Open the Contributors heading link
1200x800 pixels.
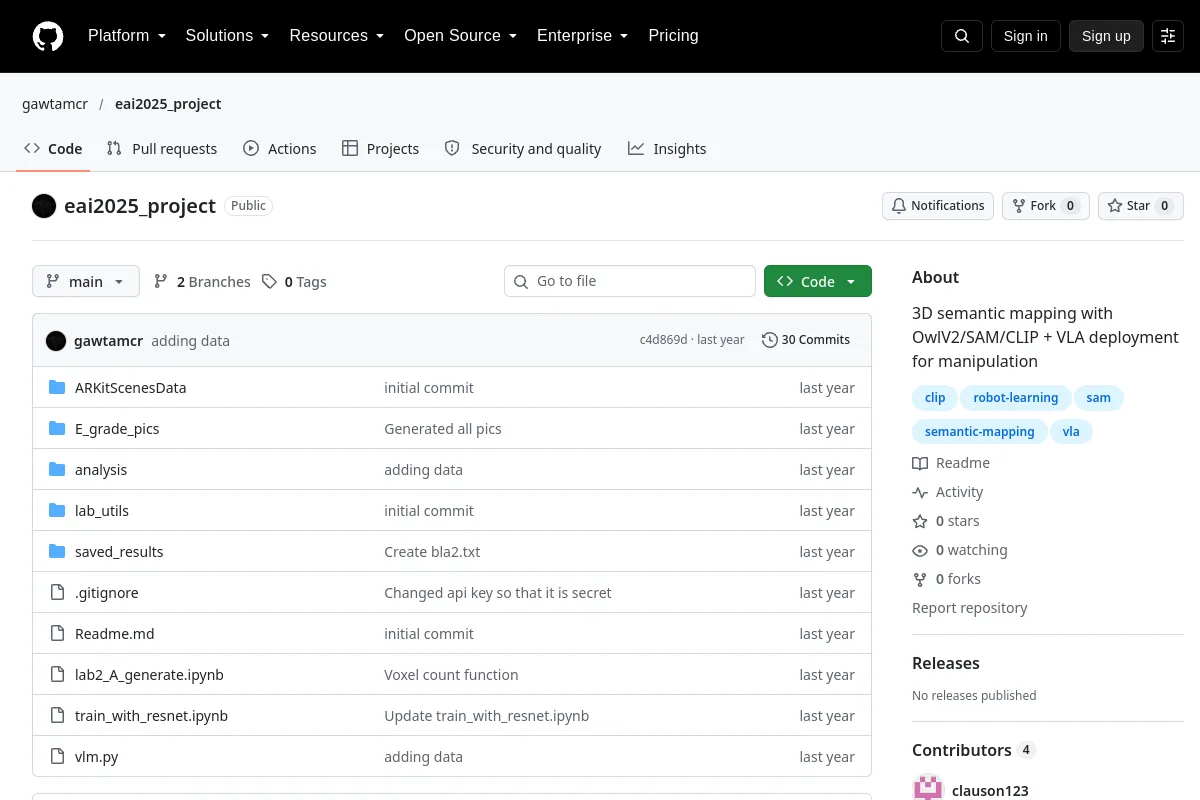click(974, 750)
